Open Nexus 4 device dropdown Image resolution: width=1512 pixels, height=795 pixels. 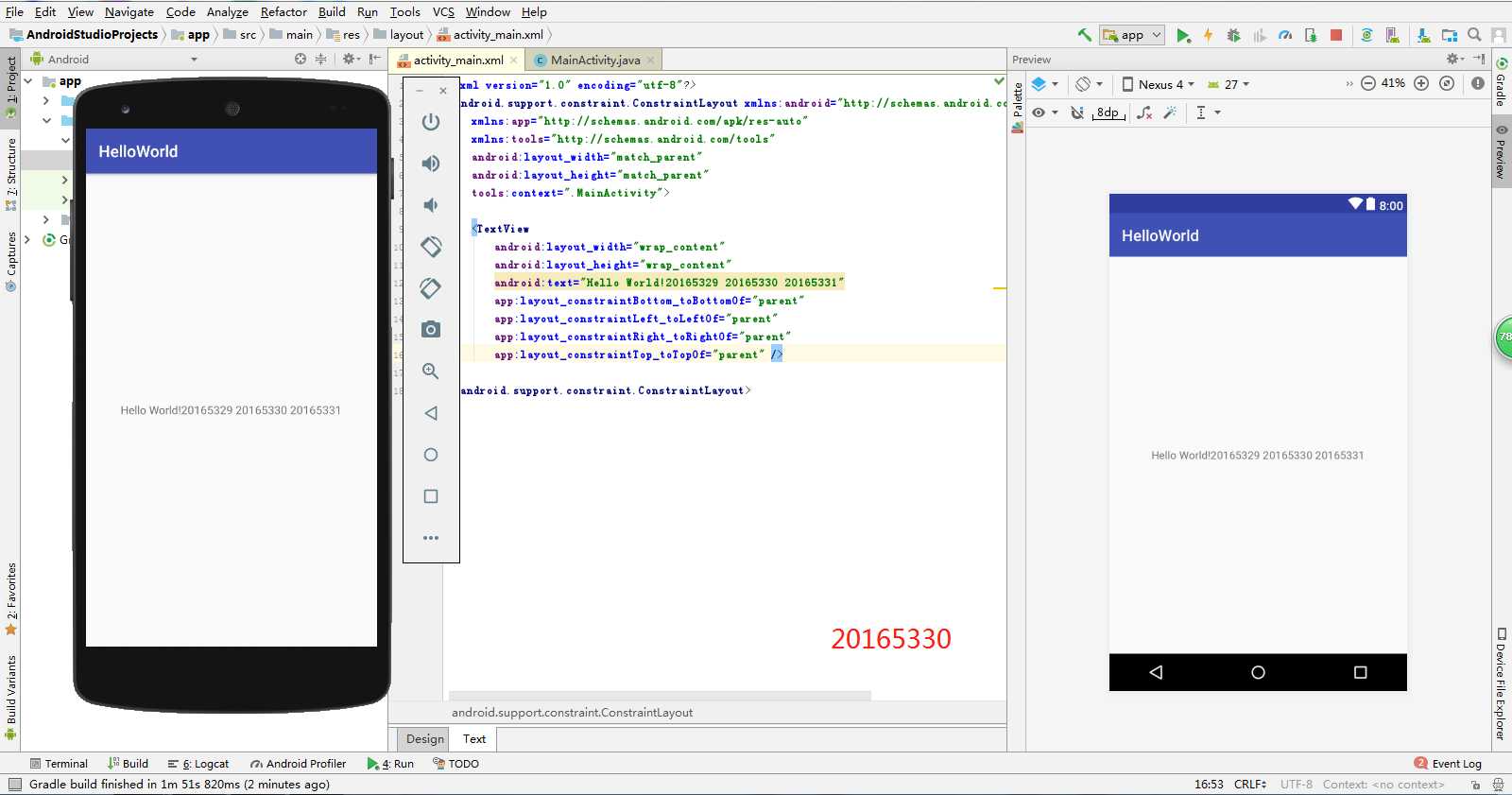pos(1158,84)
